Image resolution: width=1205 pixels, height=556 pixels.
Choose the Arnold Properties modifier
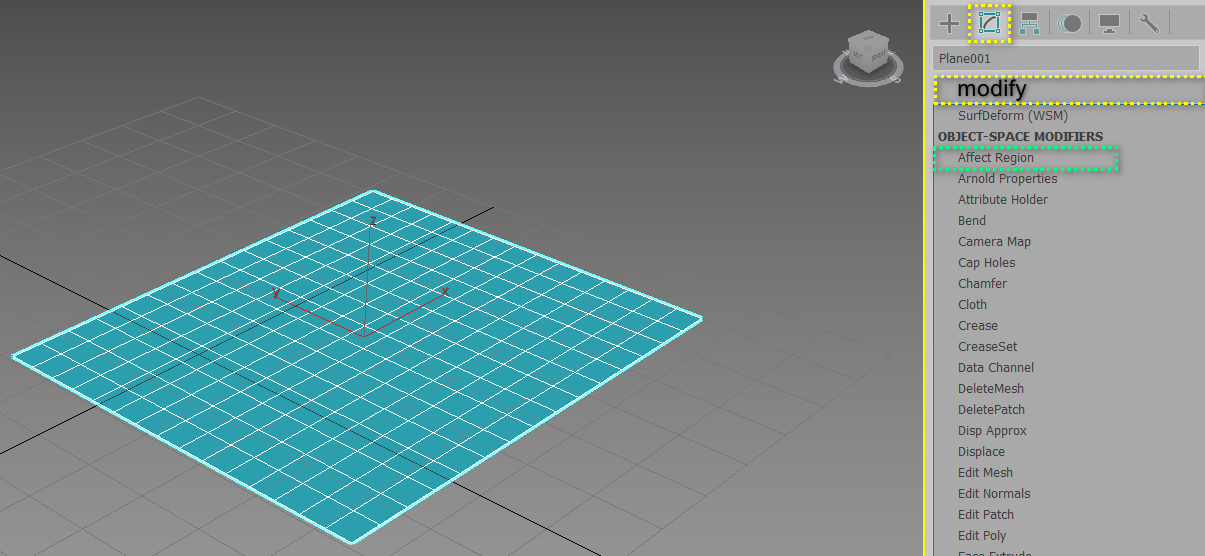click(x=1007, y=179)
